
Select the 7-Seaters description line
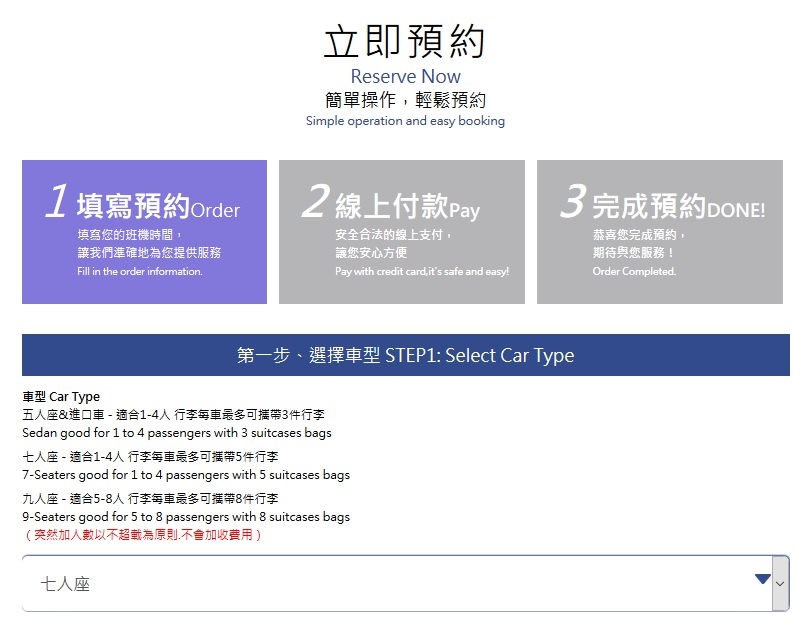[186, 475]
